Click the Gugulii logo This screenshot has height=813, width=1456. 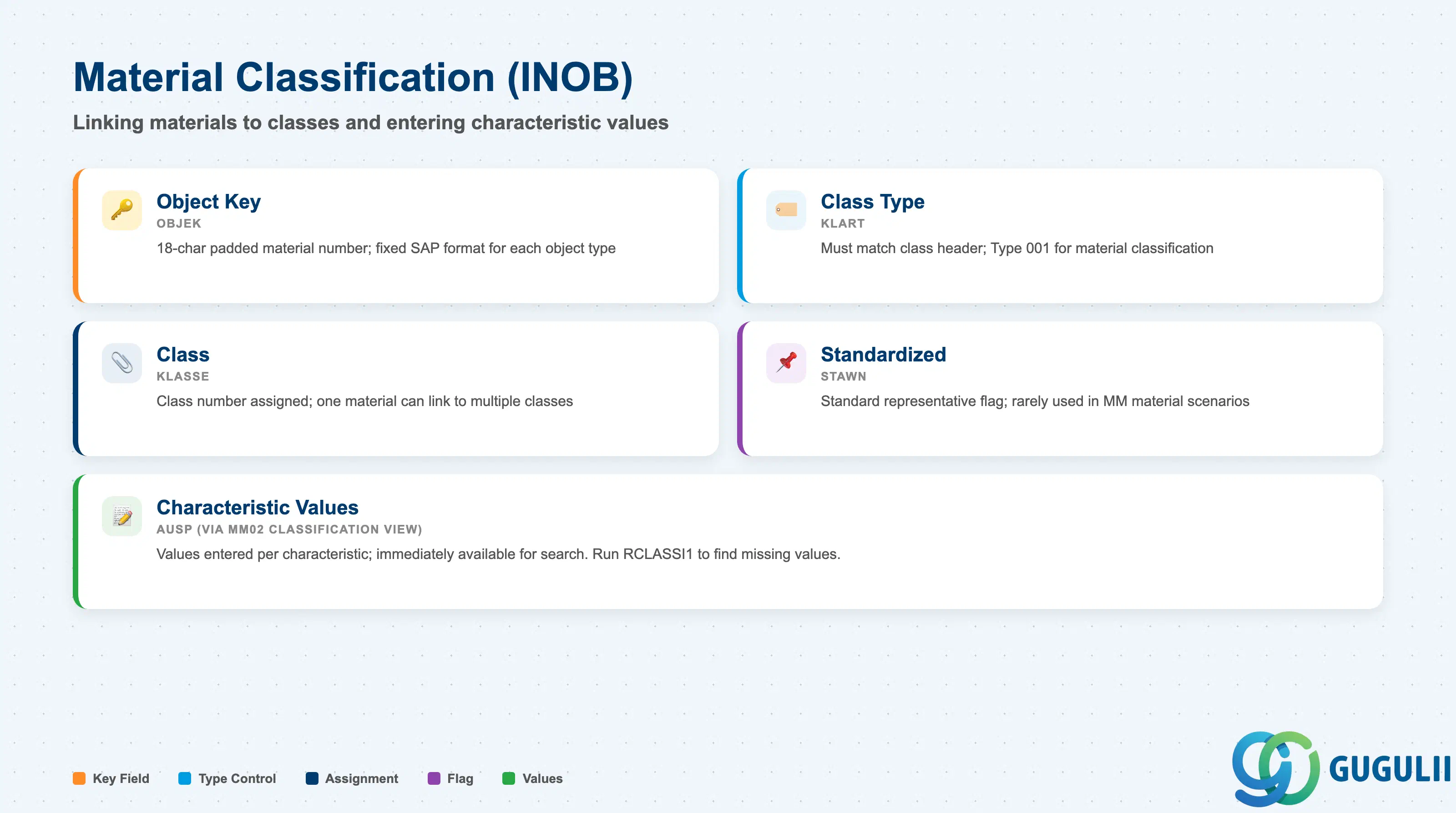(1341, 768)
